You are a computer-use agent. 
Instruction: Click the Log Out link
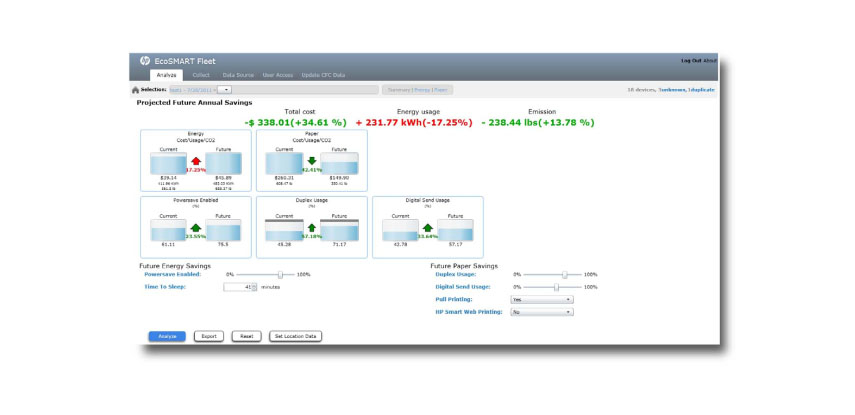[691, 61]
